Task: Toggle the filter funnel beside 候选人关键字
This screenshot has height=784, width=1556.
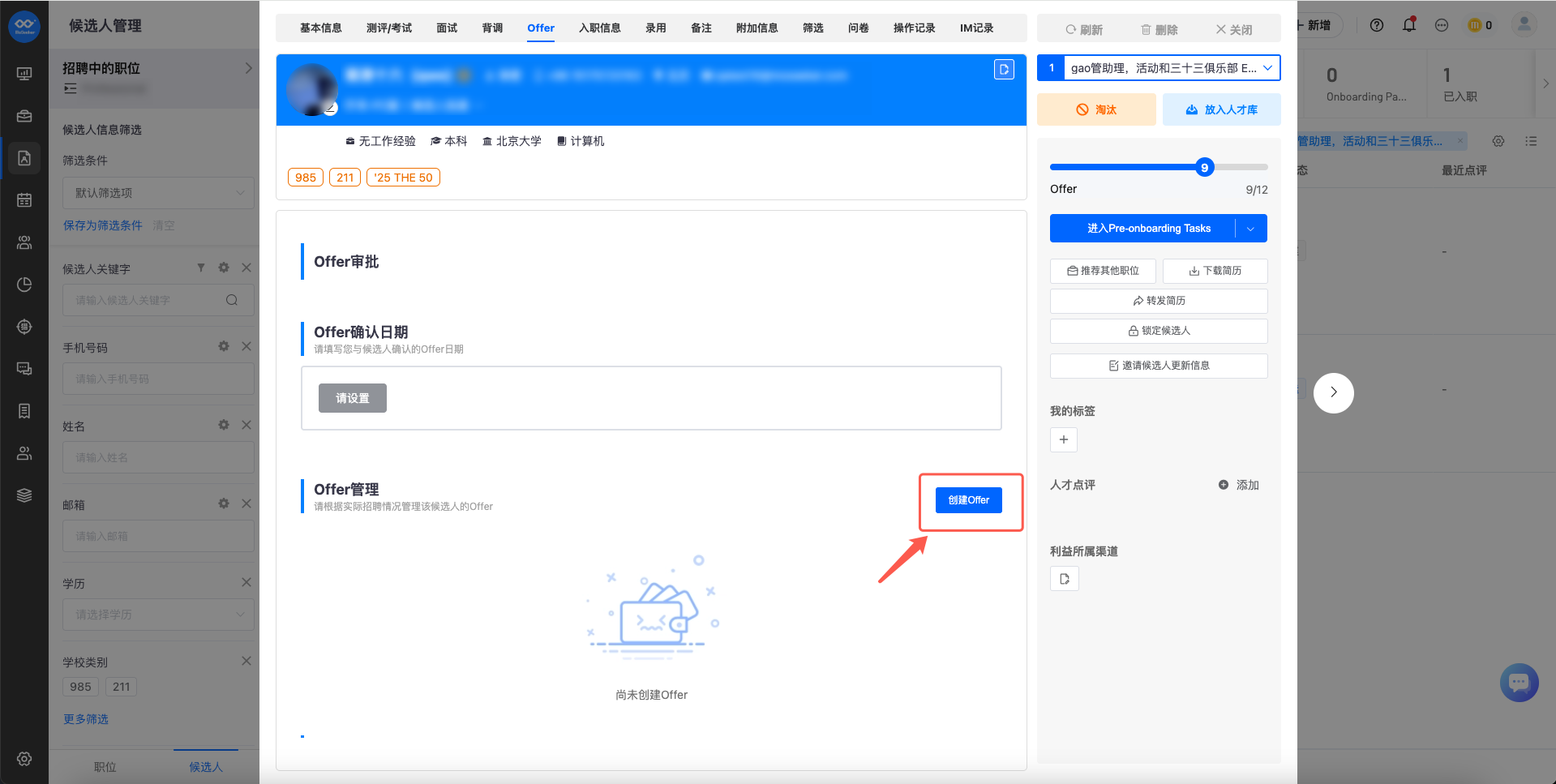Action: [x=201, y=268]
